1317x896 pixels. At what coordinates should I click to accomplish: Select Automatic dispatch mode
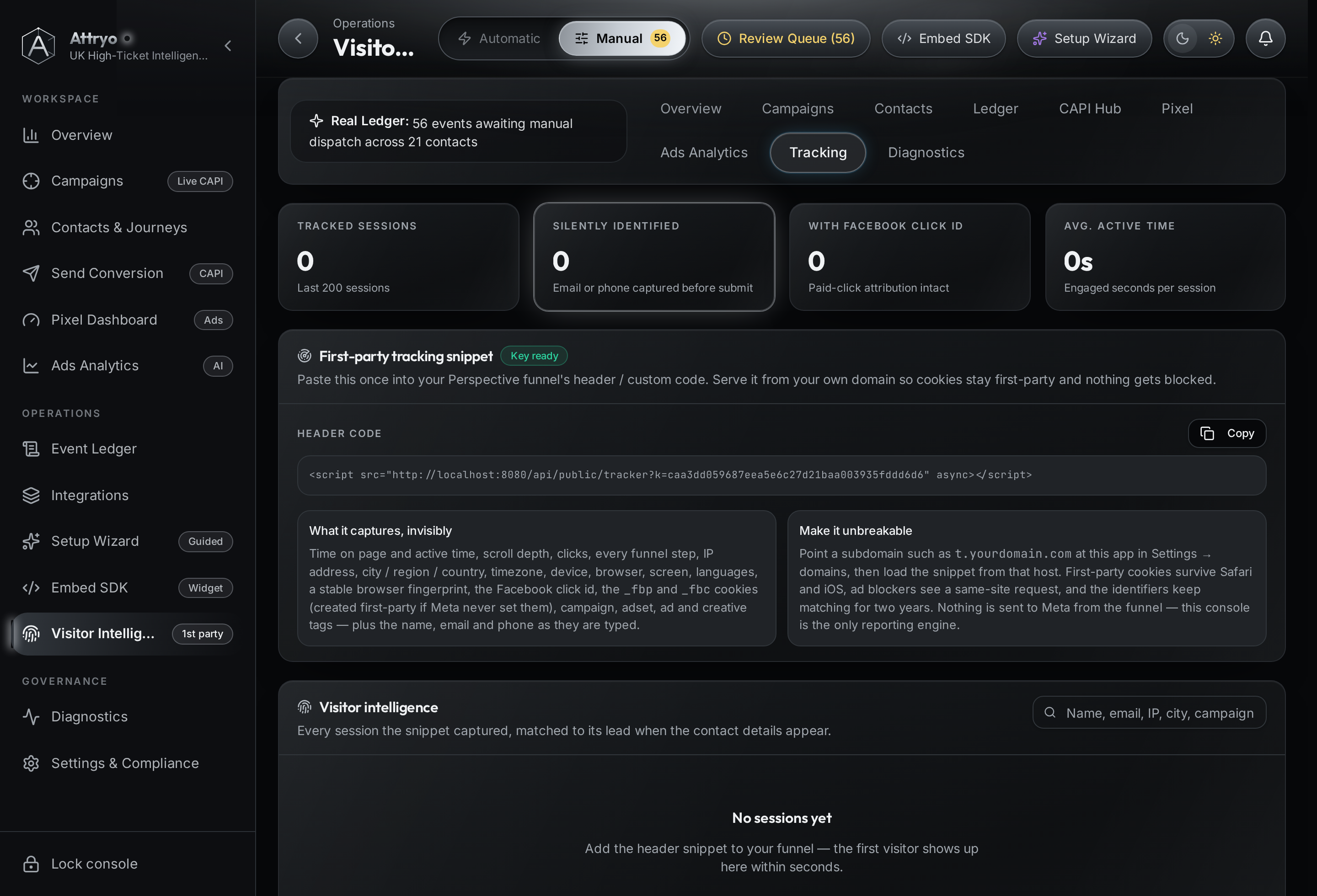click(499, 38)
